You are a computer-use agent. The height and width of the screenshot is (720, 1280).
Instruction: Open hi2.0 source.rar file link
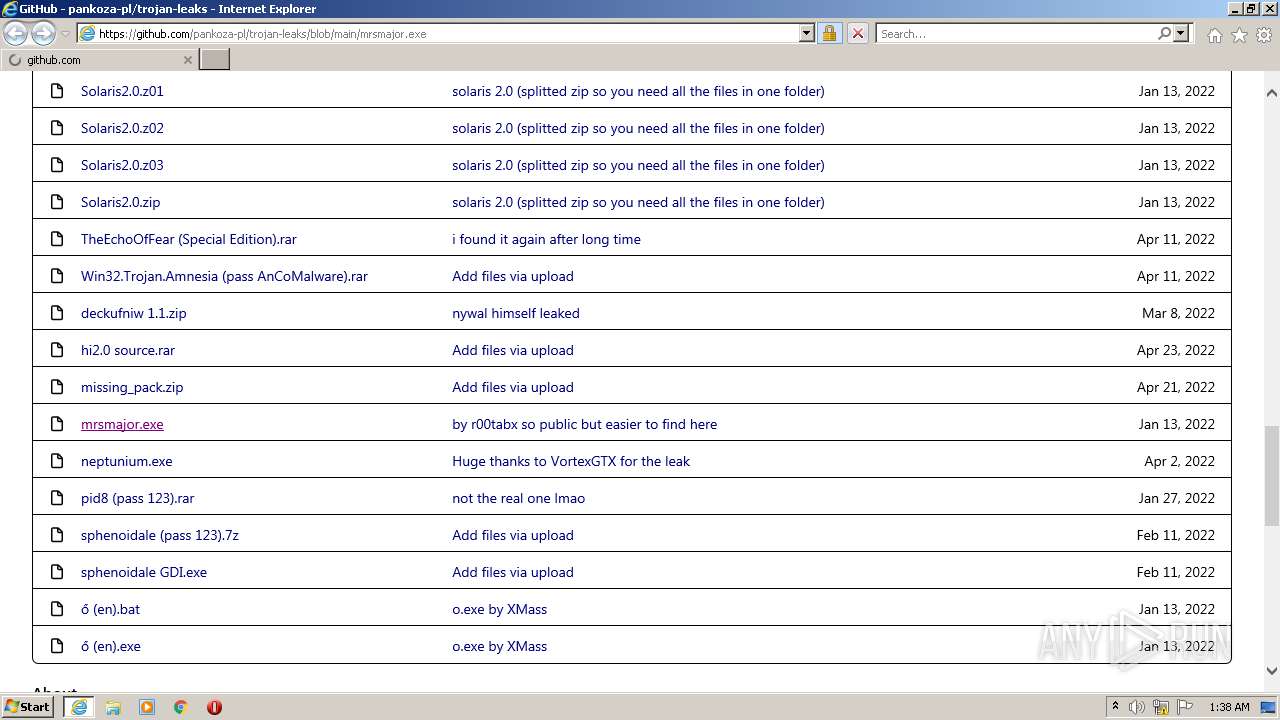pyautogui.click(x=128, y=350)
